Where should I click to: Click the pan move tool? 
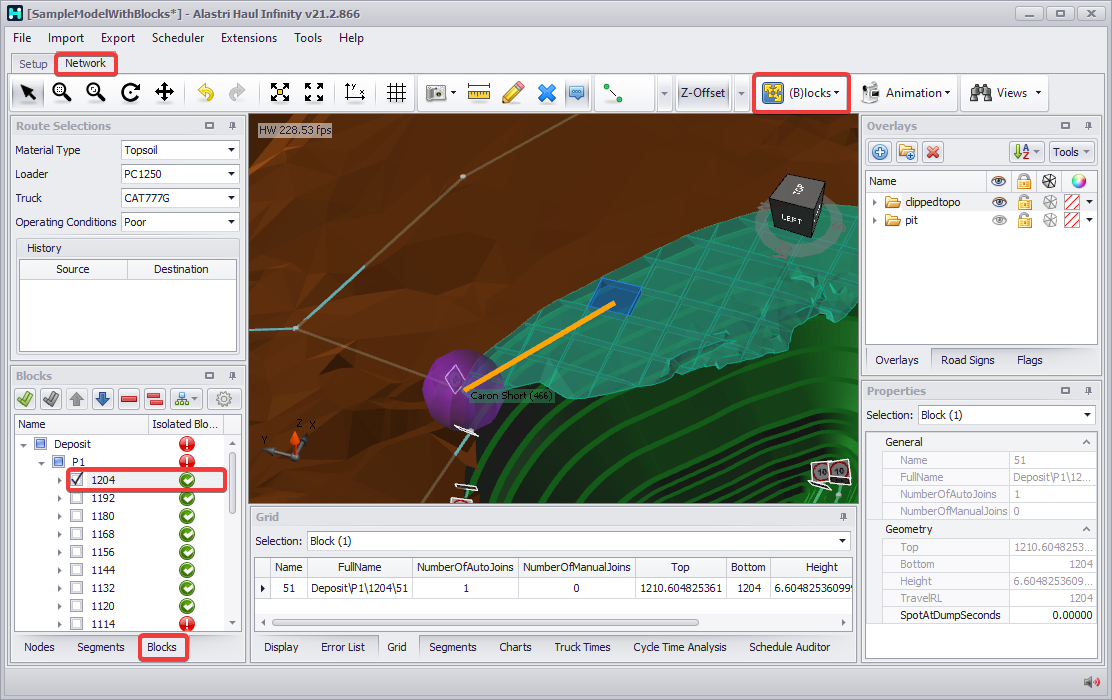point(164,93)
